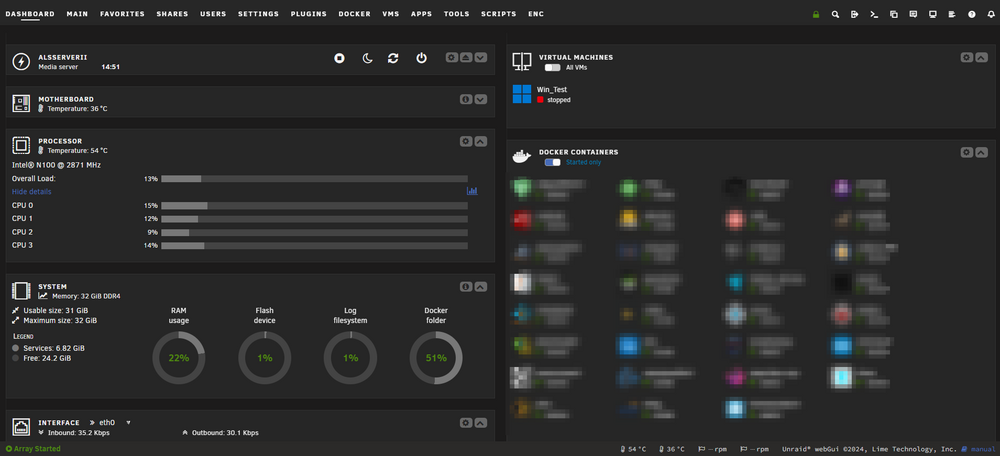The image size is (1000, 456).
Task: Switch to the VMs menu tab
Action: point(391,14)
